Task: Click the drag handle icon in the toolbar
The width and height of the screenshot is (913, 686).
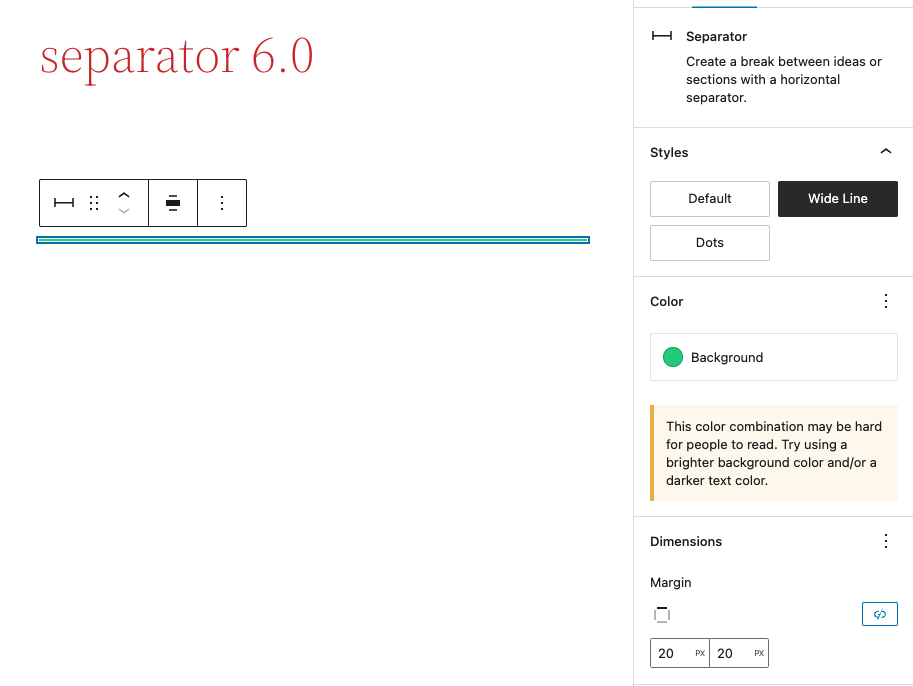Action: pos(94,202)
